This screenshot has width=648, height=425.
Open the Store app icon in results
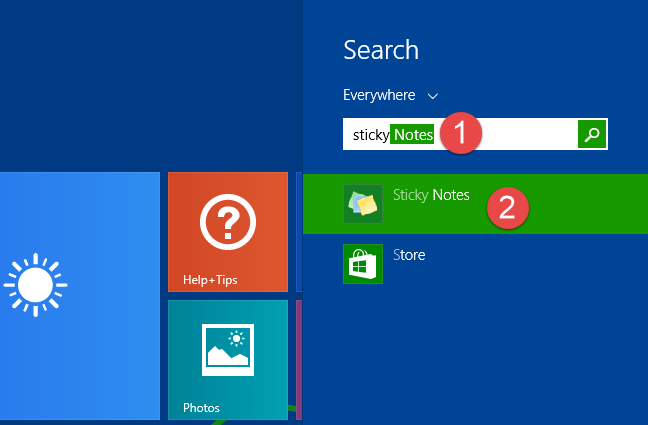[363, 264]
